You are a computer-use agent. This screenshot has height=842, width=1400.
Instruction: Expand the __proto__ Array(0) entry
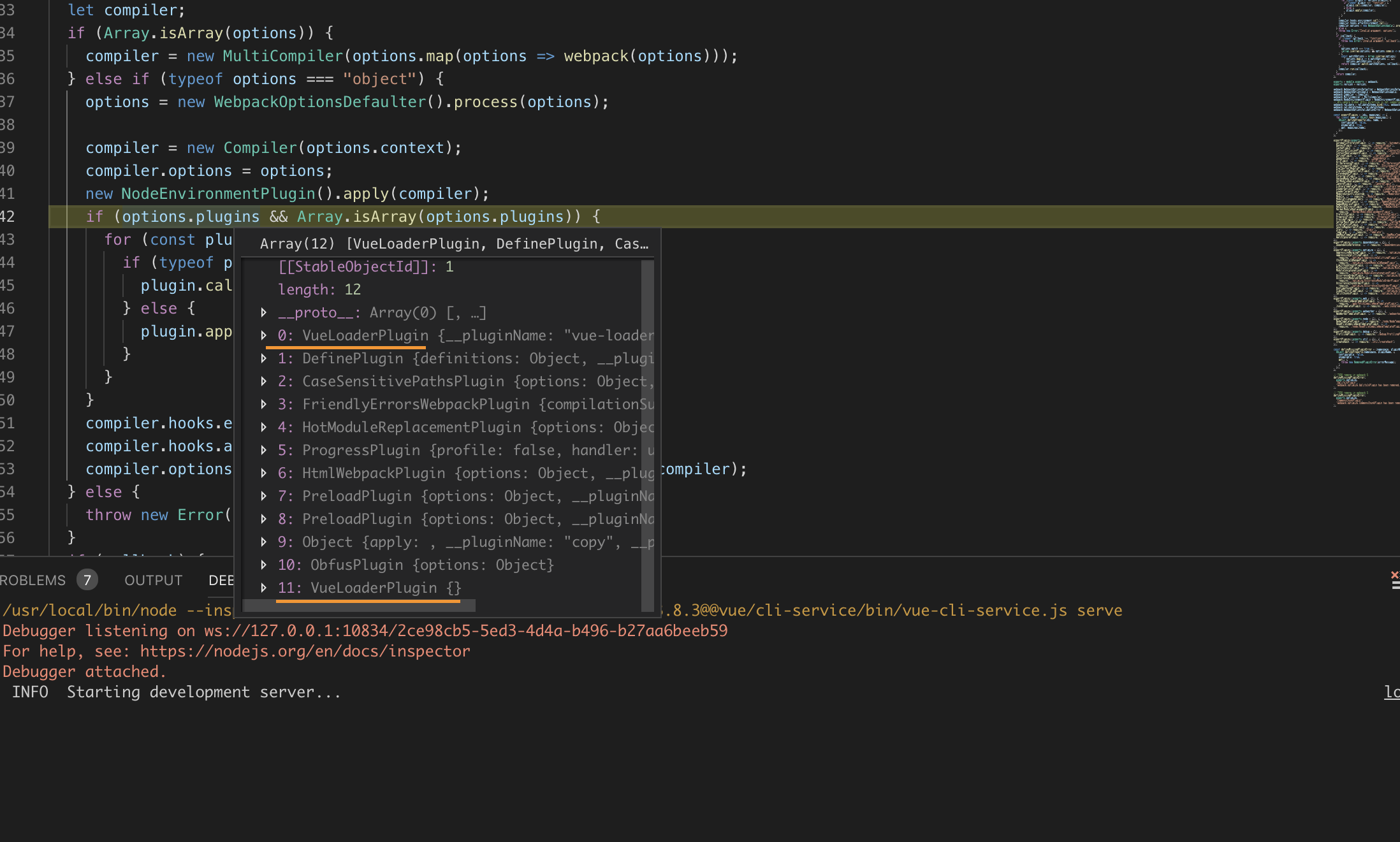(263, 313)
